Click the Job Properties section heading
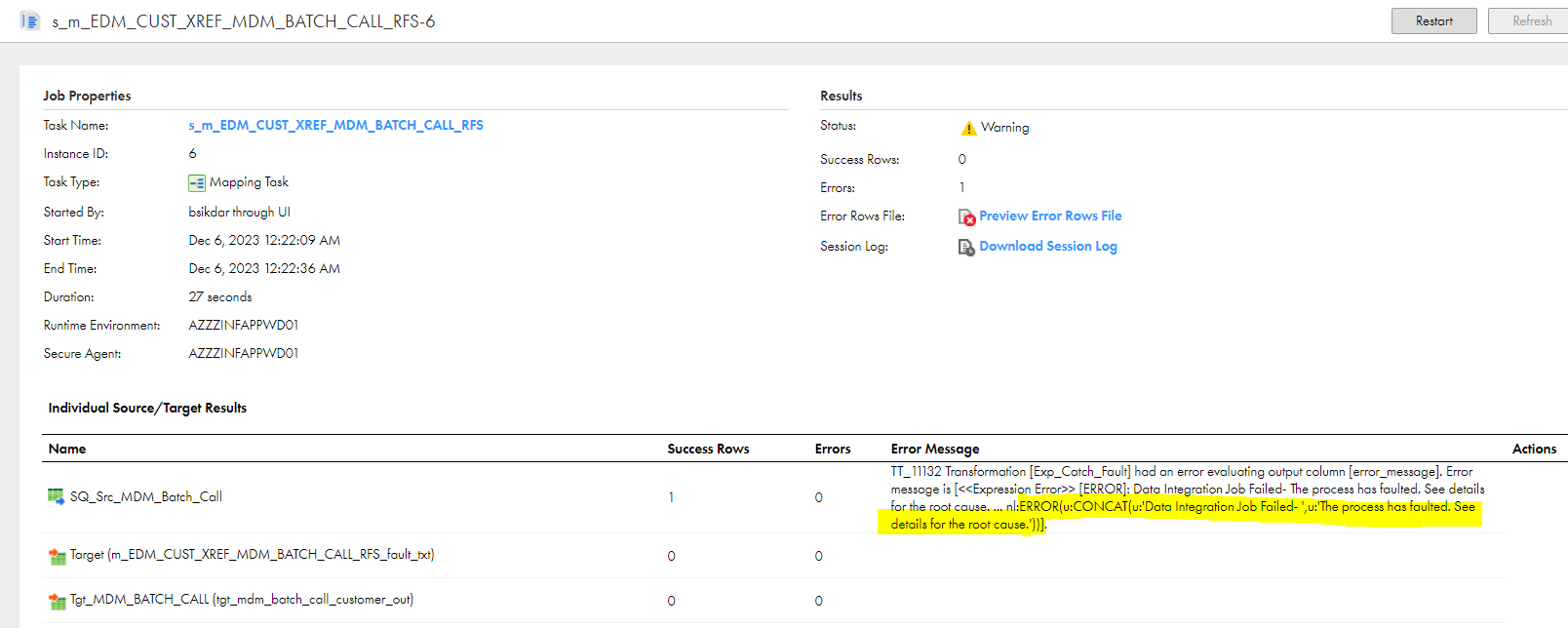The height and width of the screenshot is (628, 1568). coord(87,96)
